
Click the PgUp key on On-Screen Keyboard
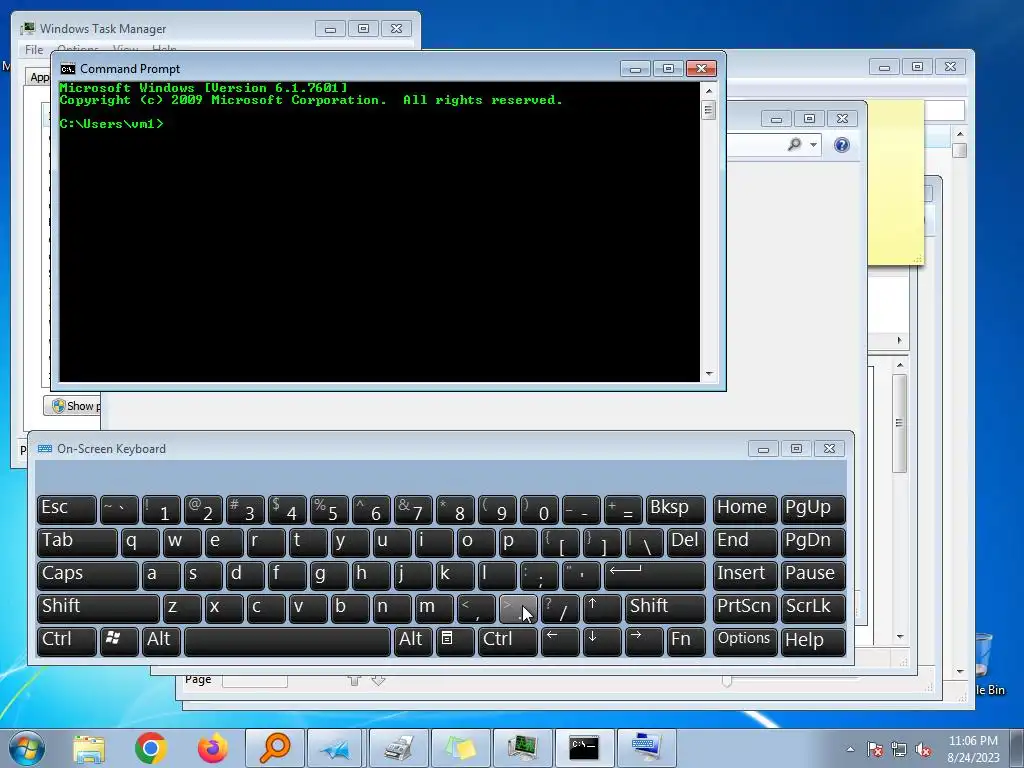point(813,509)
